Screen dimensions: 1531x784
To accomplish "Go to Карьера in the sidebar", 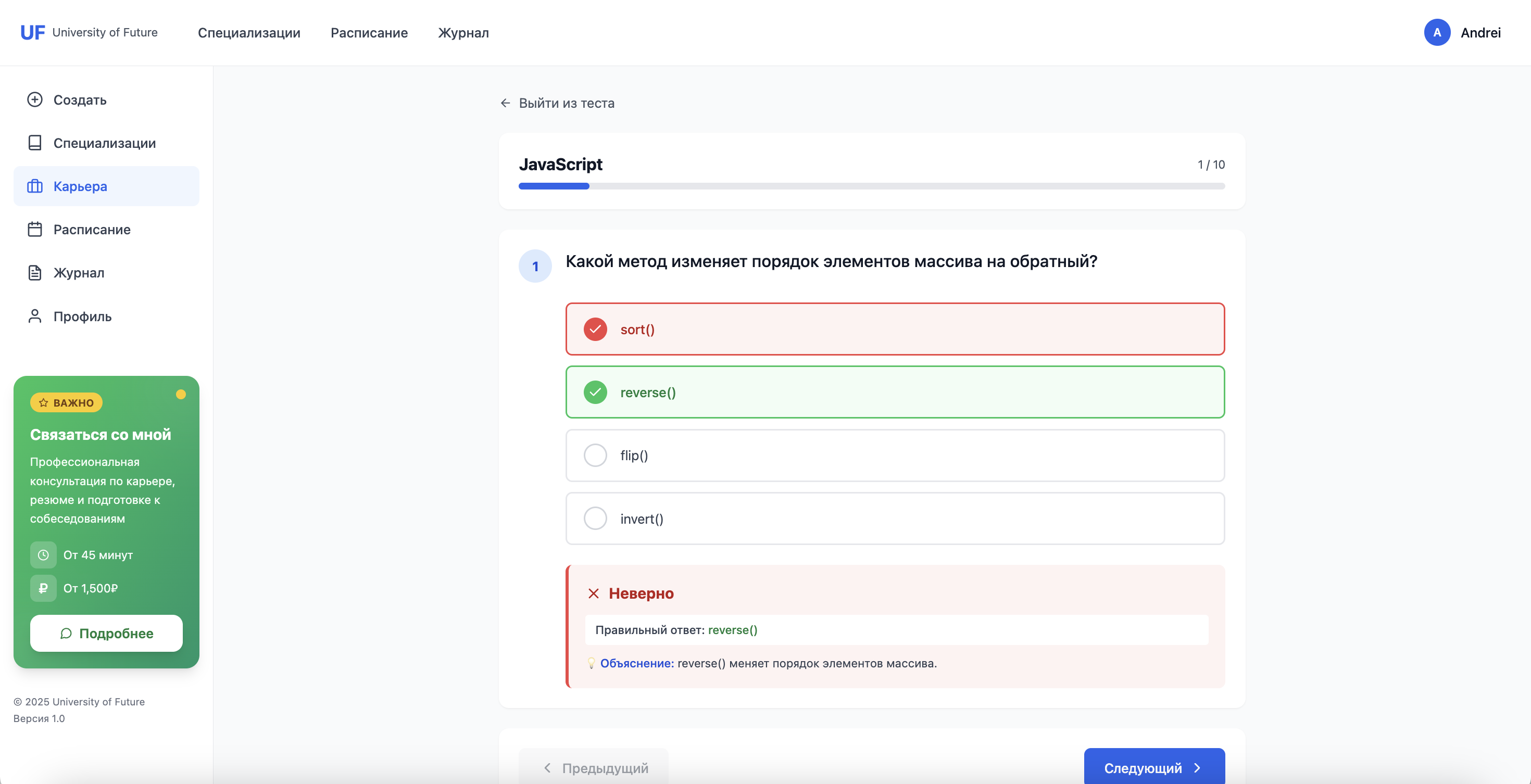I will coord(106,186).
